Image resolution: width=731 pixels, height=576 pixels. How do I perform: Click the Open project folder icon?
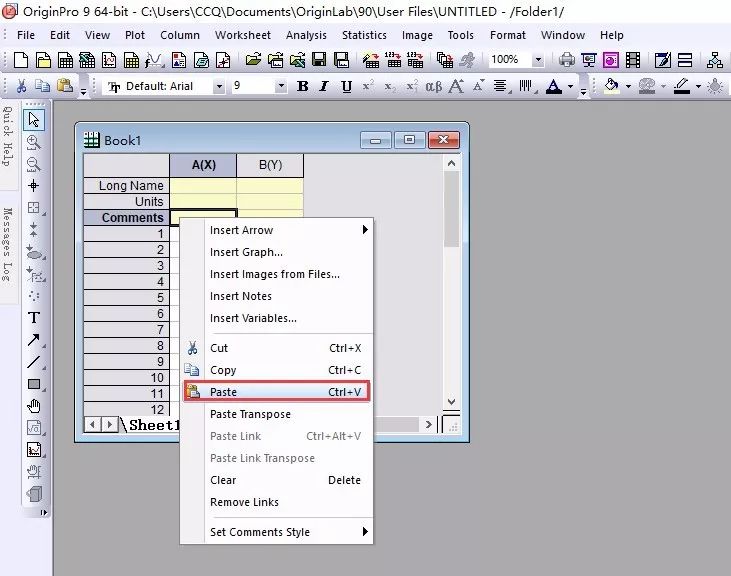[x=253, y=60]
